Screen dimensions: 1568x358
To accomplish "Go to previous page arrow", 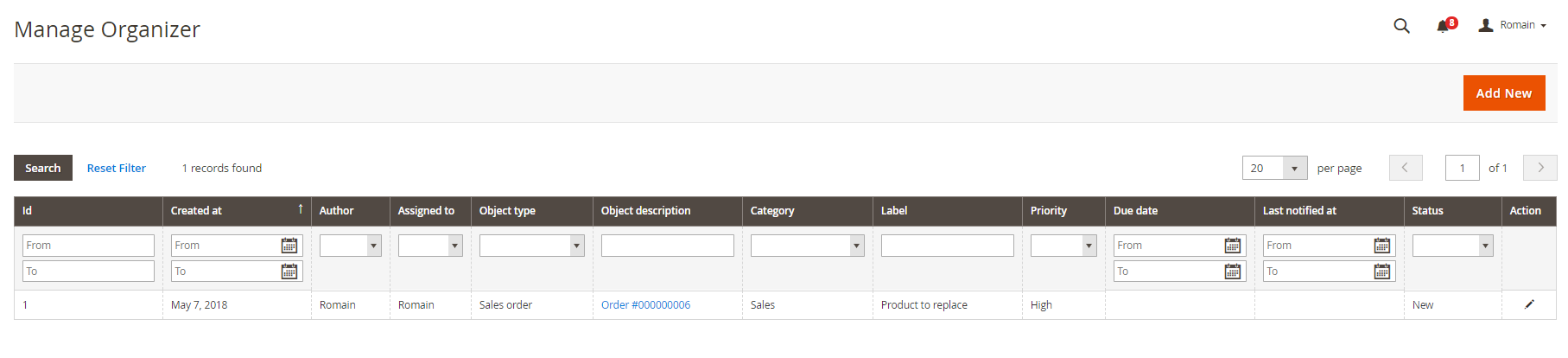I will point(1406,168).
